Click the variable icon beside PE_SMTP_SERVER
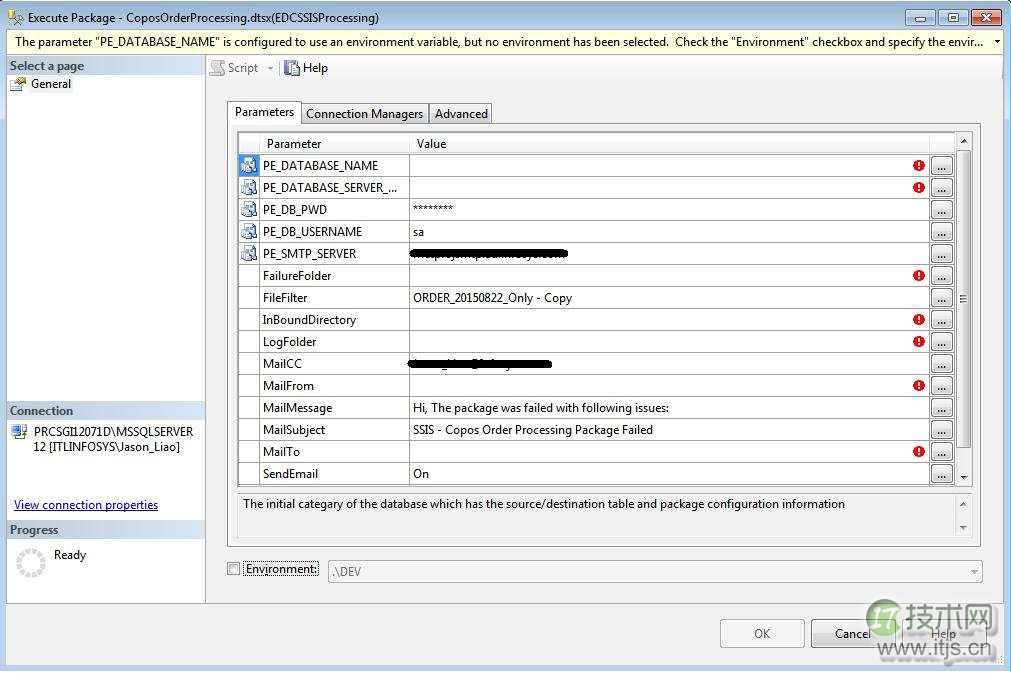The width and height of the screenshot is (1011, 673). coord(248,253)
